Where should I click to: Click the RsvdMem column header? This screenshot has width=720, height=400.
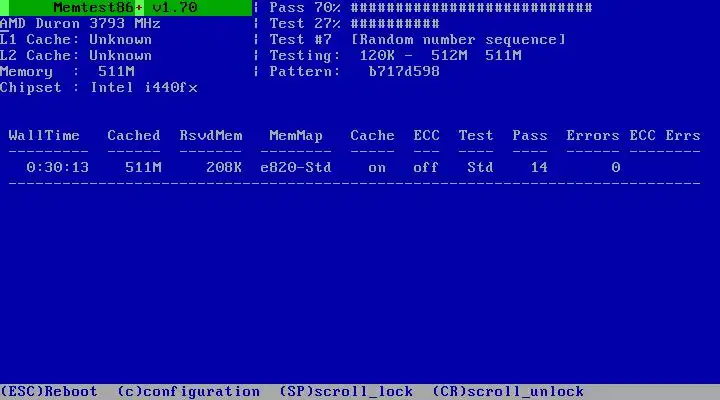click(211, 135)
